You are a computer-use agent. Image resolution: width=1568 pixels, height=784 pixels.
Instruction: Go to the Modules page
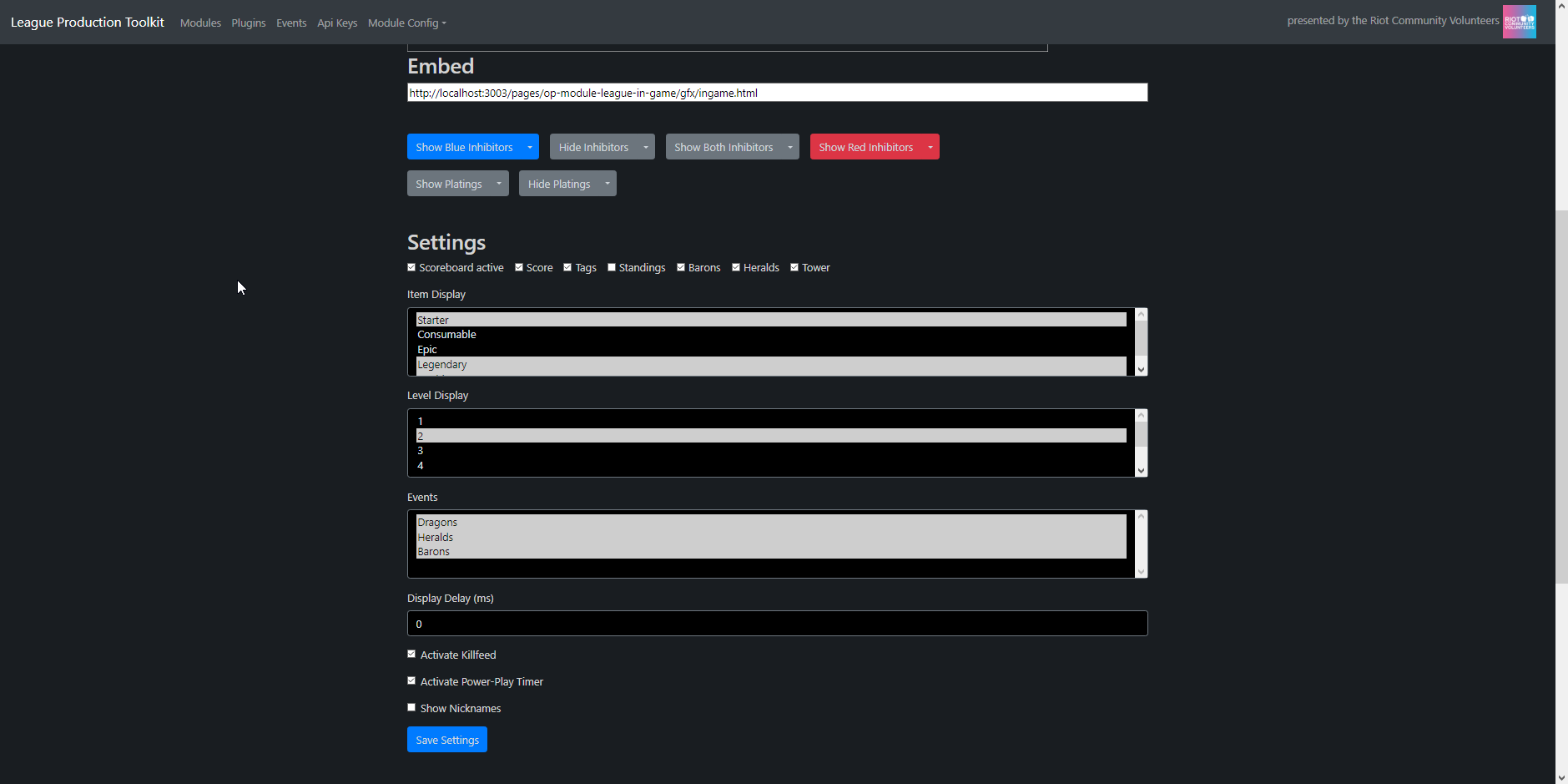pyautogui.click(x=200, y=23)
